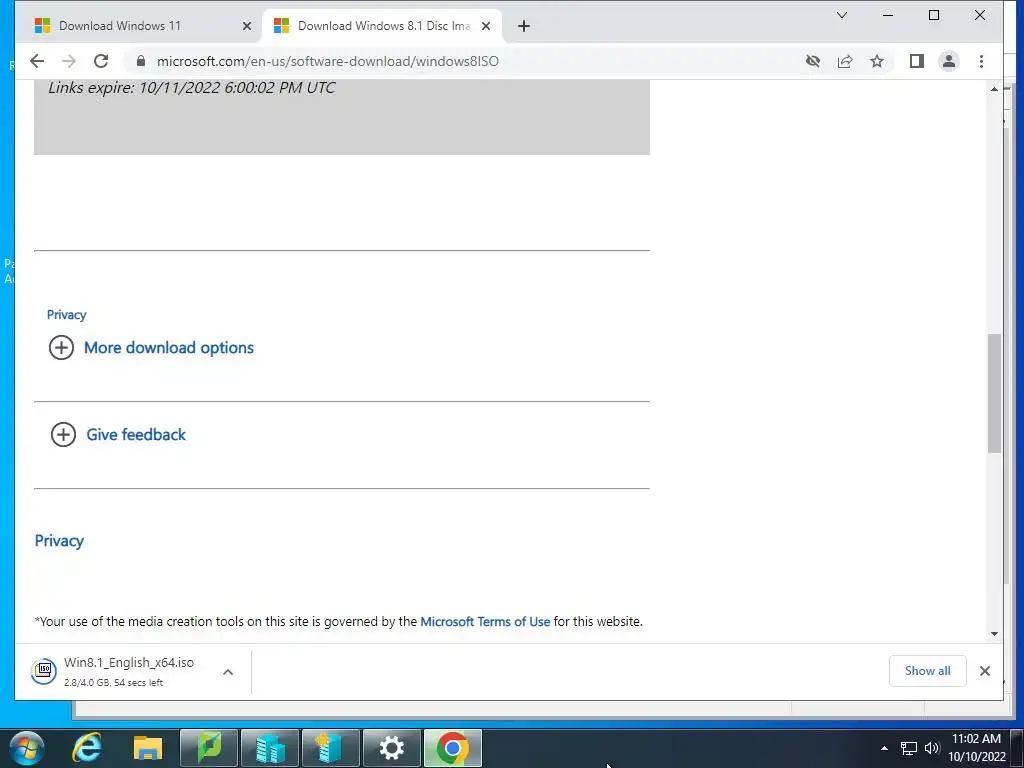The width and height of the screenshot is (1024, 768).
Task: Open the Chrome side panel
Action: [917, 61]
